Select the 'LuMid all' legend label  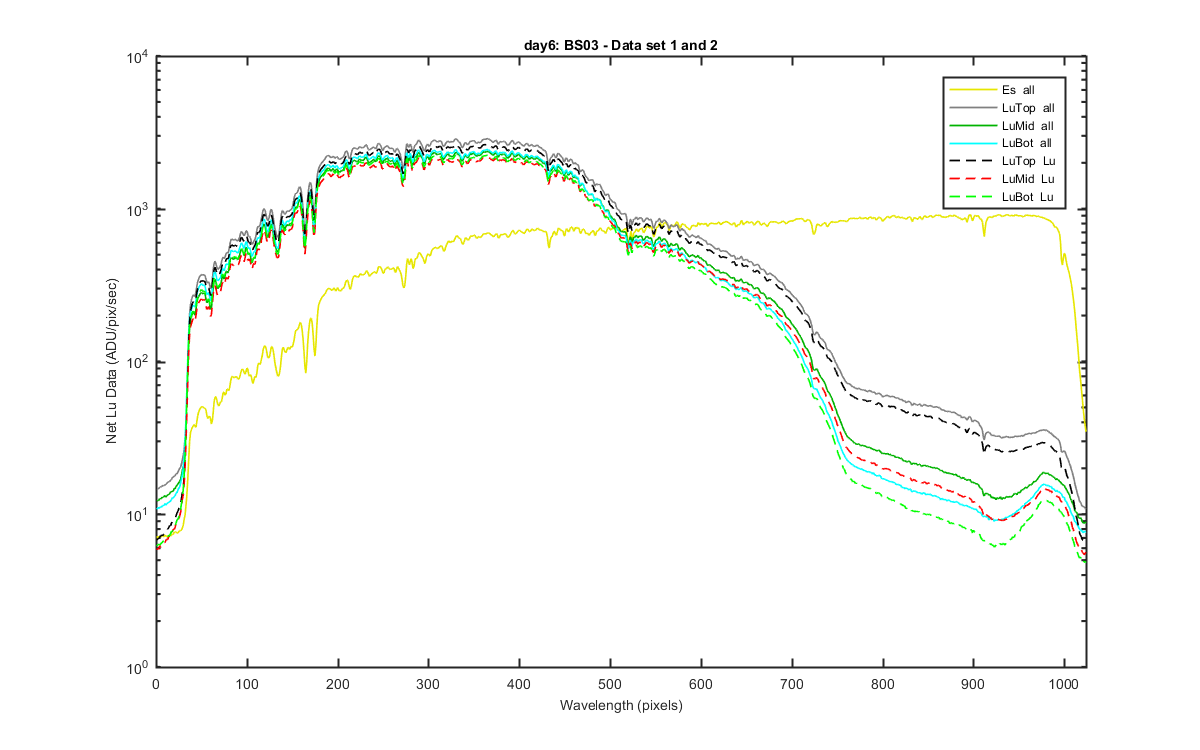[1027, 126]
